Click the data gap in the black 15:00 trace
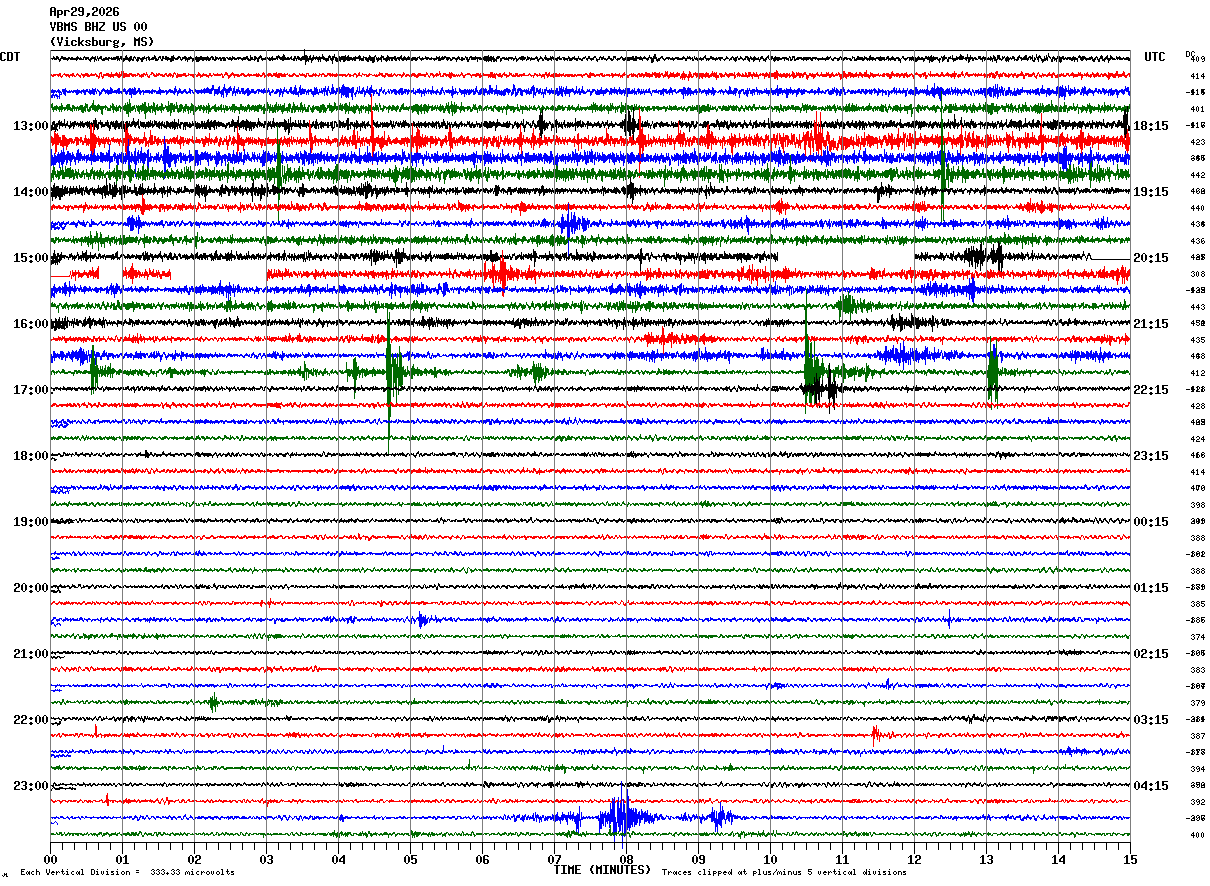Screen dimensions: 1210x886 tap(846, 257)
